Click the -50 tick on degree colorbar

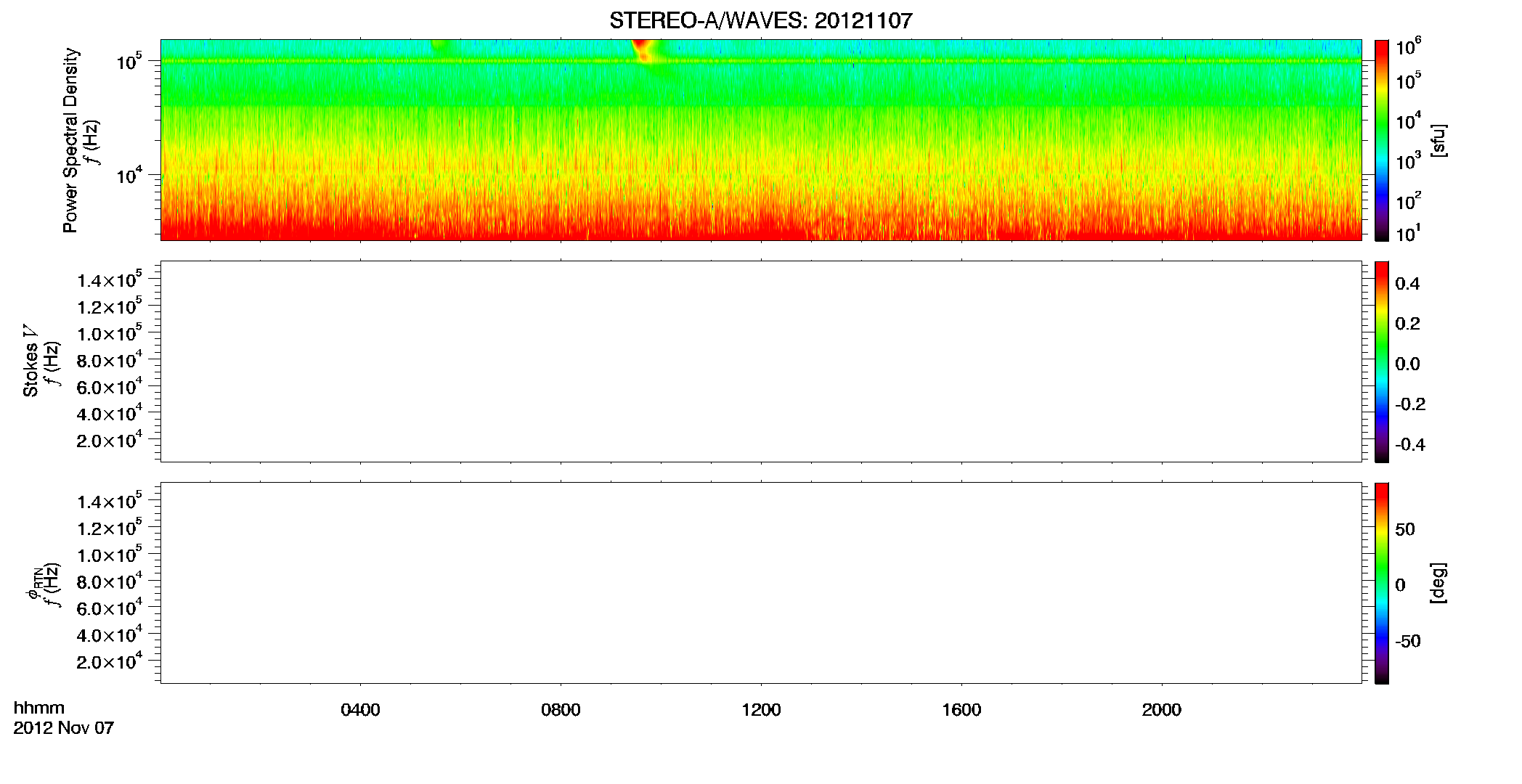point(1407,641)
